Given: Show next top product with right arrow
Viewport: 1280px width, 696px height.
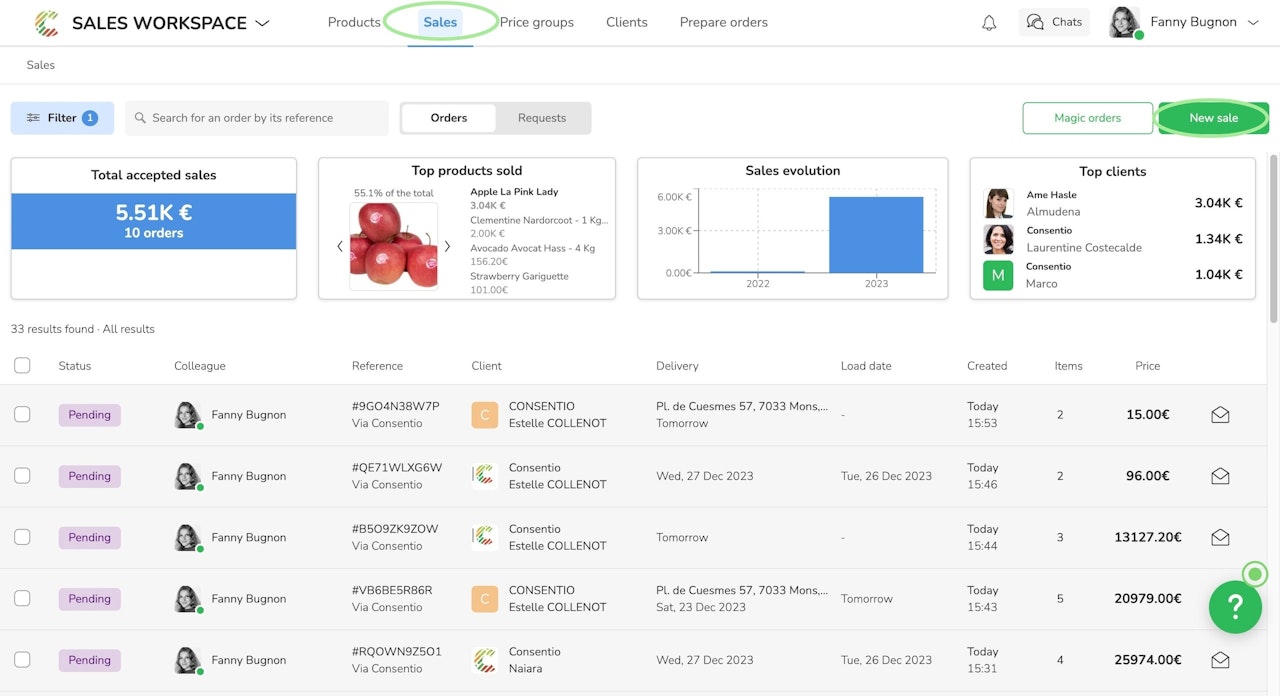Looking at the screenshot, I should [447, 246].
